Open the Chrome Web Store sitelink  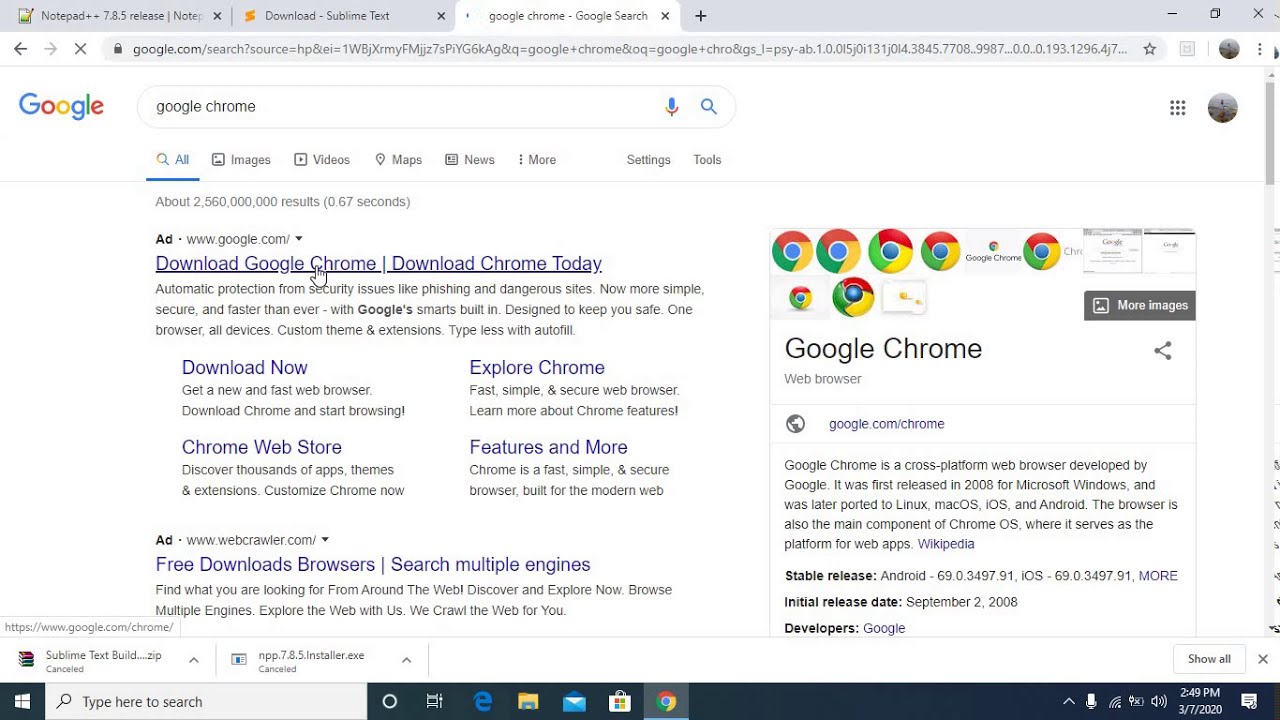pos(262,447)
